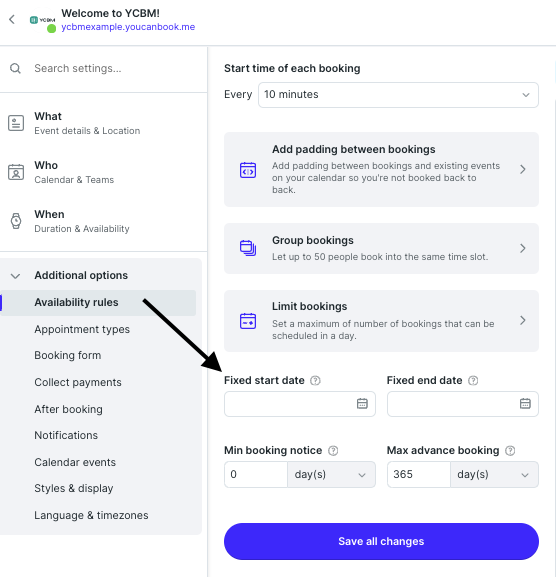Image resolution: width=556 pixels, height=577 pixels.
Task: Open calendar picker for Fixed start date
Action: pos(362,404)
